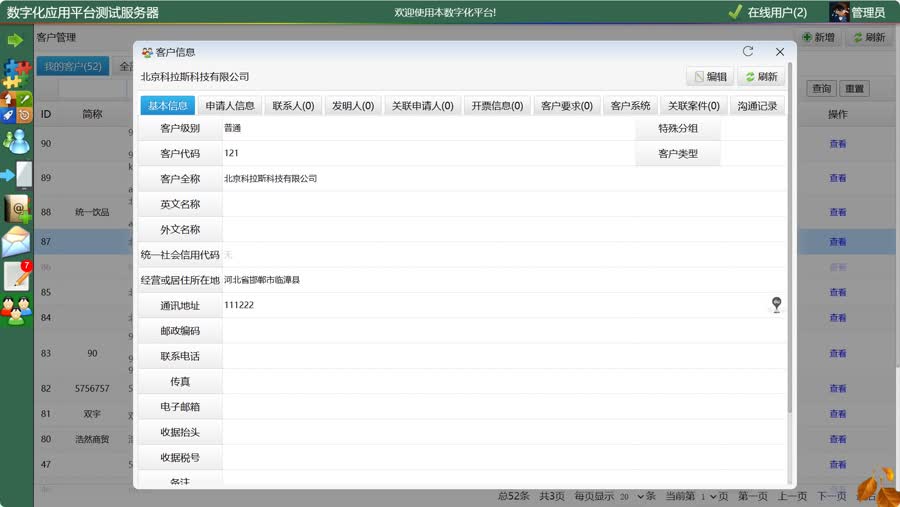Switch to the 申请人信息 tab
900x507 pixels.
230,106
